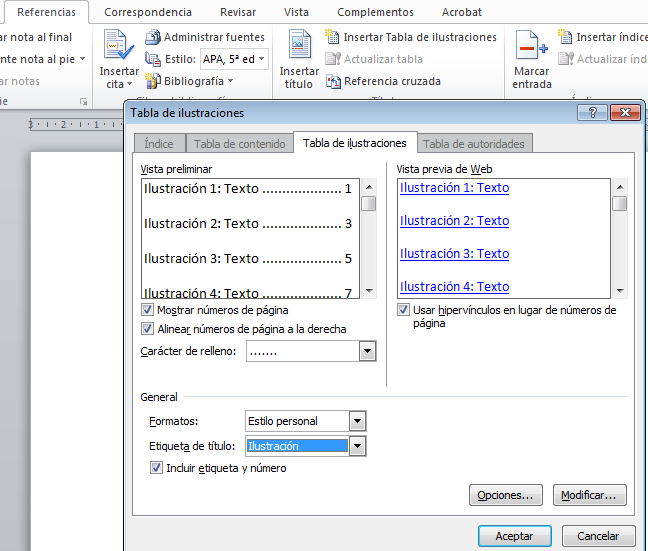Open the Estilo APA dropdown
The height and width of the screenshot is (551, 648).
click(262, 59)
